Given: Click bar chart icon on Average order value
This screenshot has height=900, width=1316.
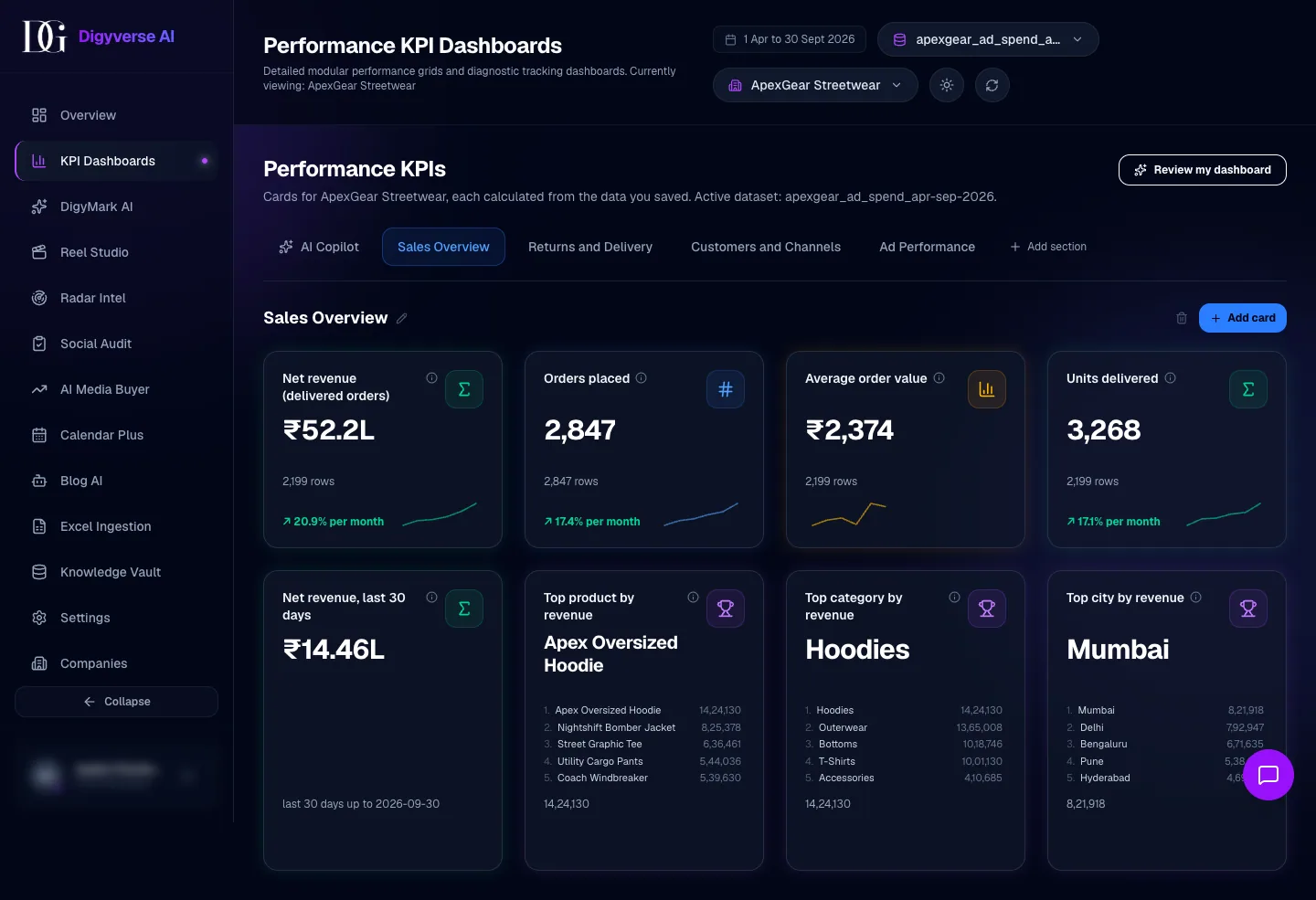Looking at the screenshot, I should [987, 389].
